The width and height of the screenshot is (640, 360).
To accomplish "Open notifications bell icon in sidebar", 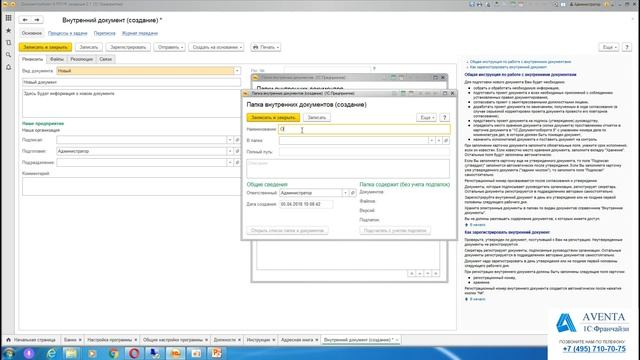I will tap(8, 67).
